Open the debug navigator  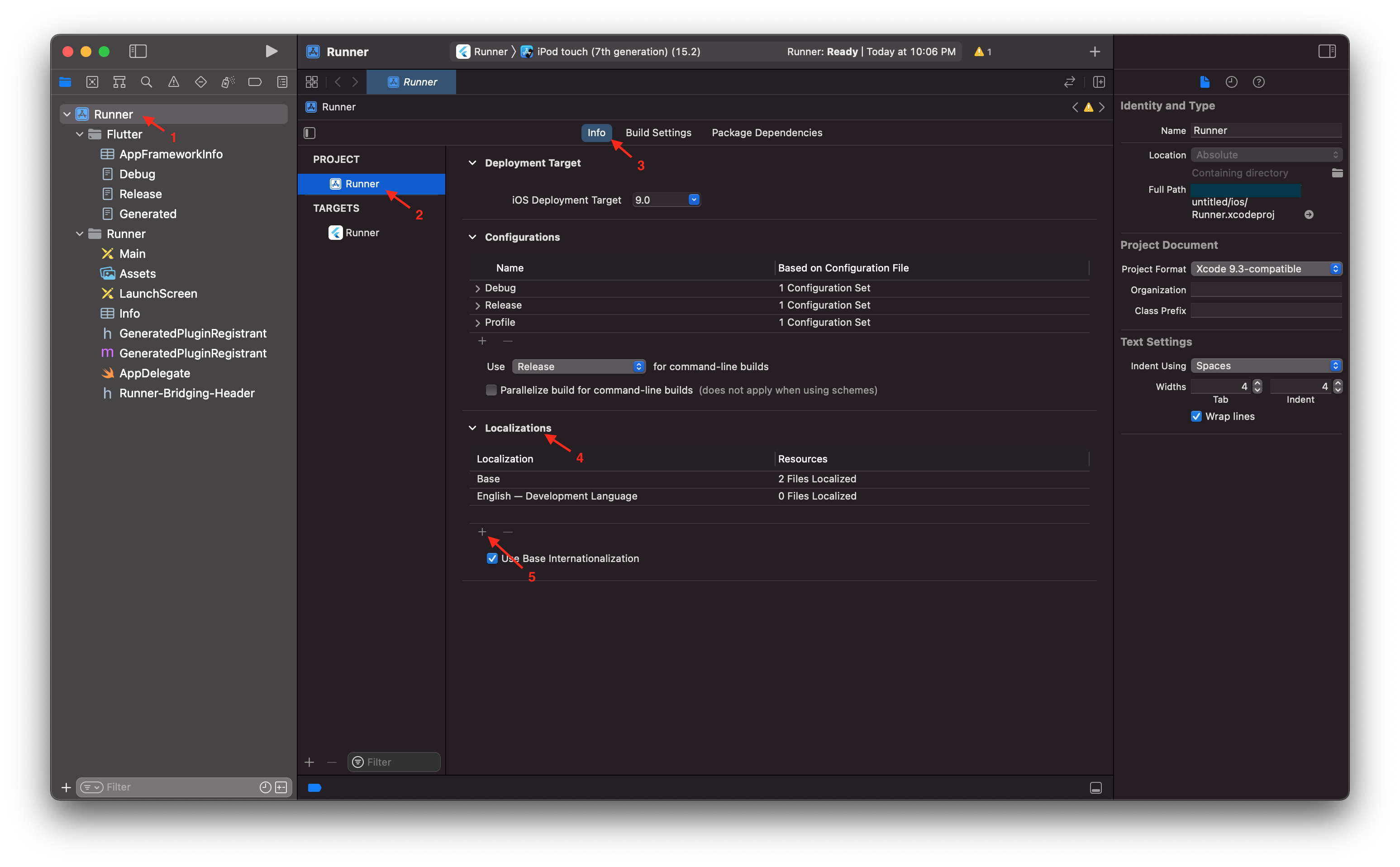228,82
